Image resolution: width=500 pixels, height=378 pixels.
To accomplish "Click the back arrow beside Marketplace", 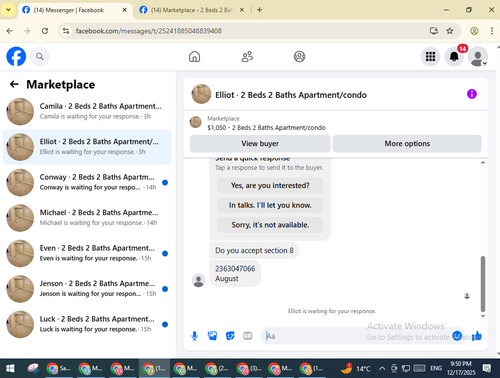I will point(14,84).
